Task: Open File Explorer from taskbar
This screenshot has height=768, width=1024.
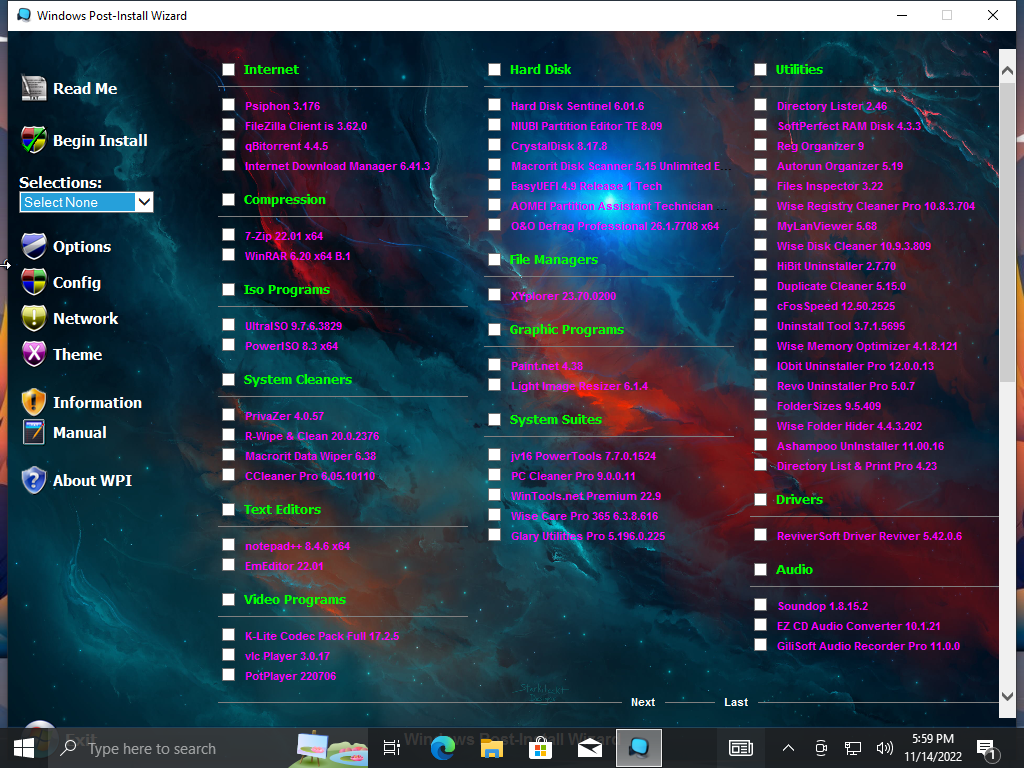Action: click(491, 748)
